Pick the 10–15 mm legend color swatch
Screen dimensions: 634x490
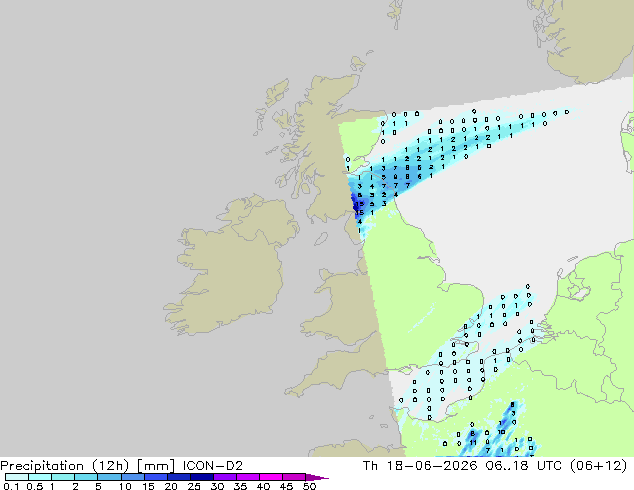[x=132, y=477]
